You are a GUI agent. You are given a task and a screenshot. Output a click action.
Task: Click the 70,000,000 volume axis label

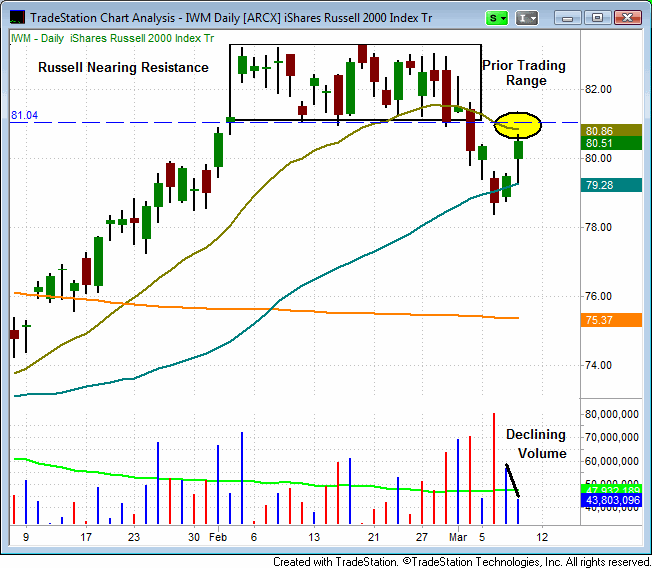(x=611, y=437)
